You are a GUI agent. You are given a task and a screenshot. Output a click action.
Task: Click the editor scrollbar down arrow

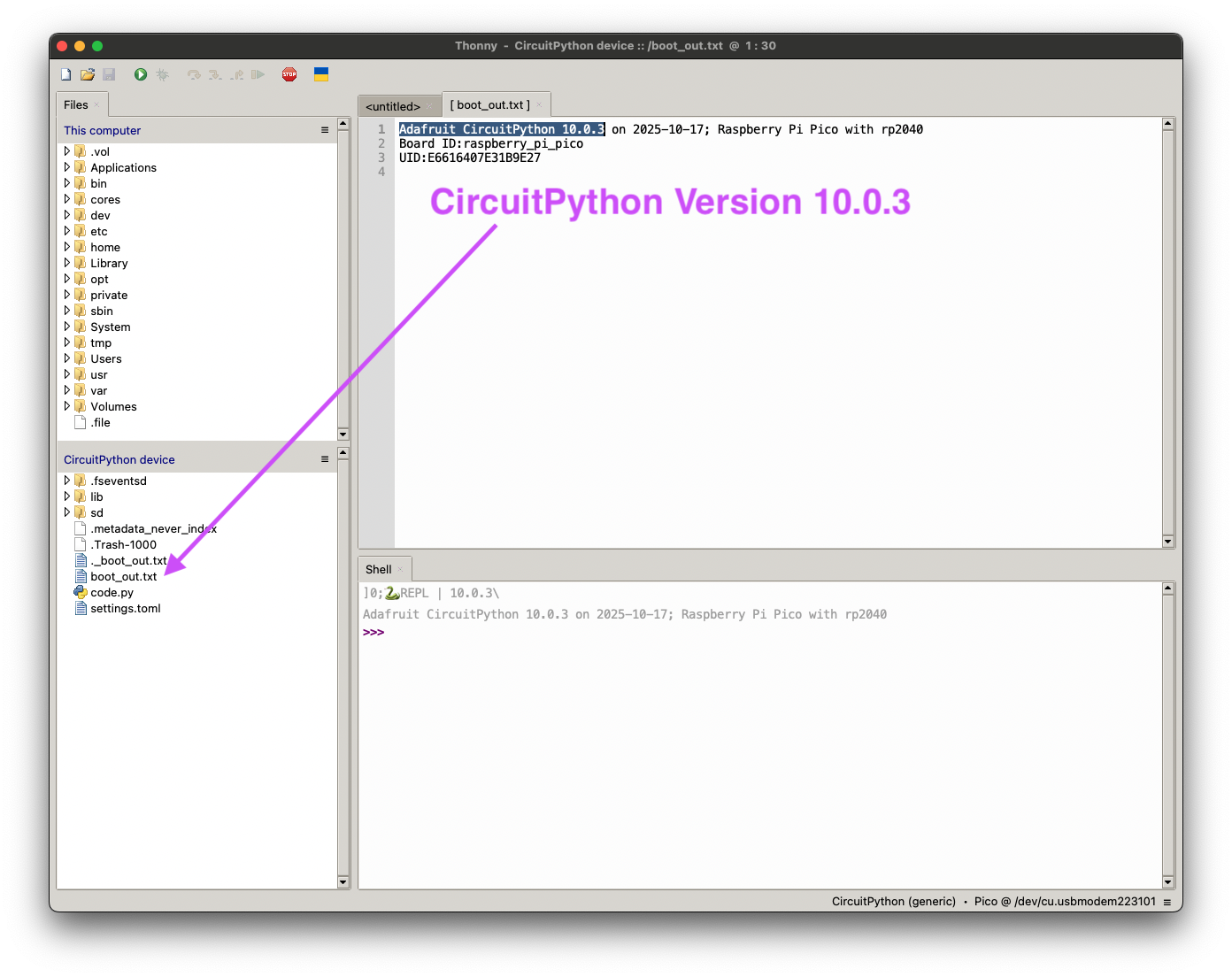click(1168, 542)
